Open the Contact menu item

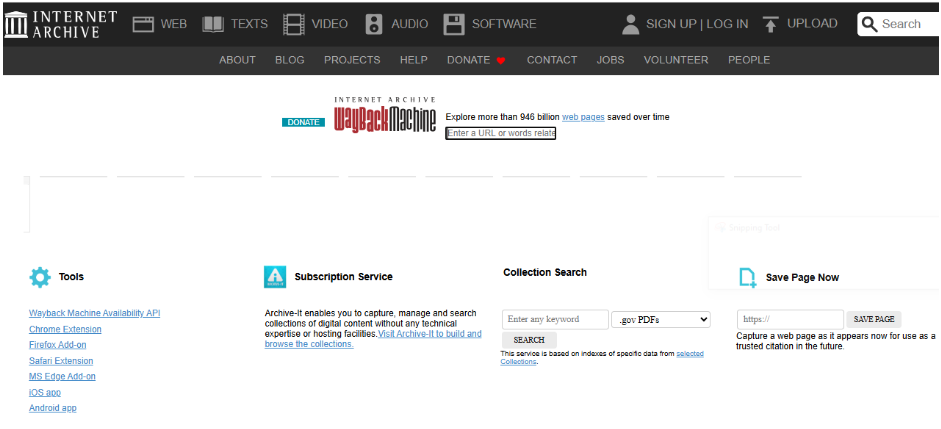point(552,60)
